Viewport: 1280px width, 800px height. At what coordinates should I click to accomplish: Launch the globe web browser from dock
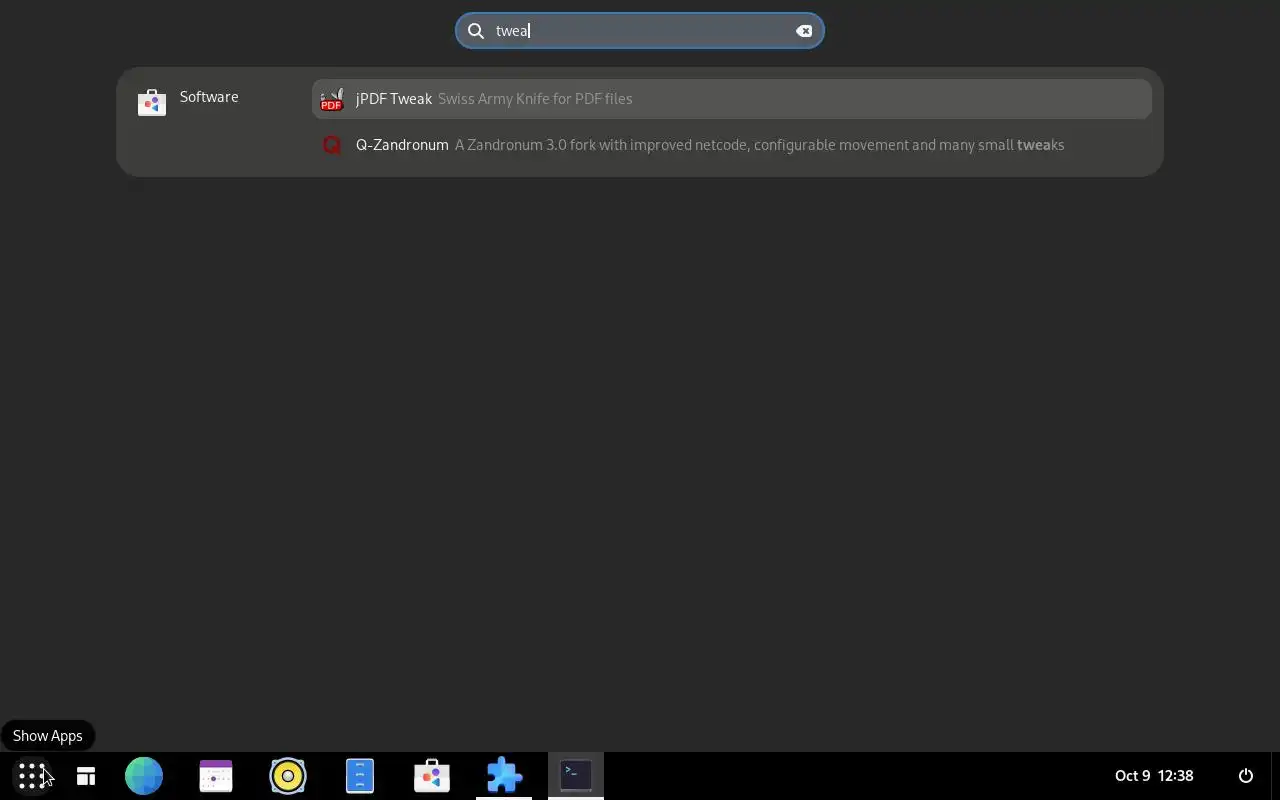(x=144, y=776)
